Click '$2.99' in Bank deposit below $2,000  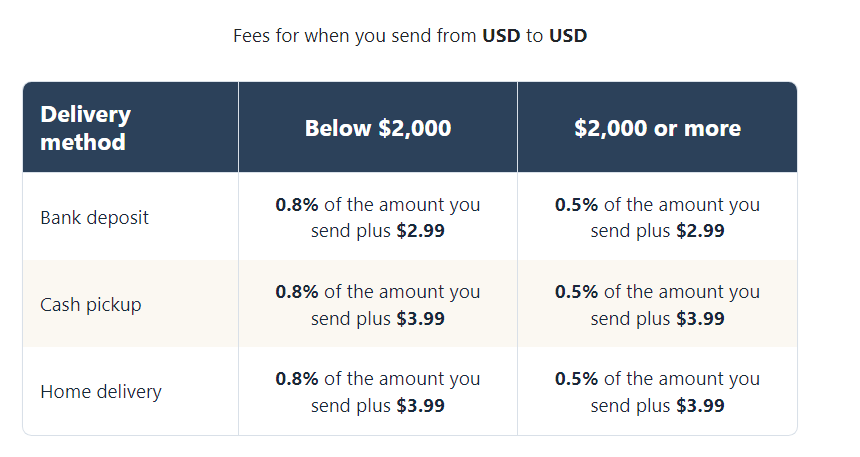421,231
